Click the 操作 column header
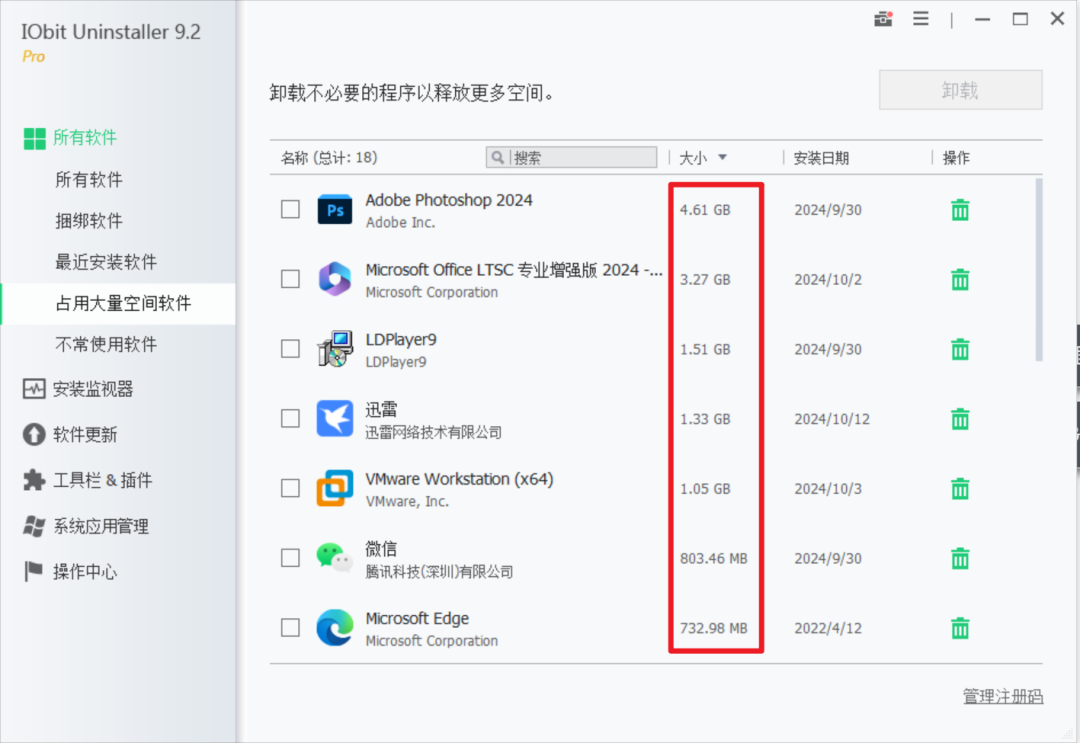 (956, 158)
